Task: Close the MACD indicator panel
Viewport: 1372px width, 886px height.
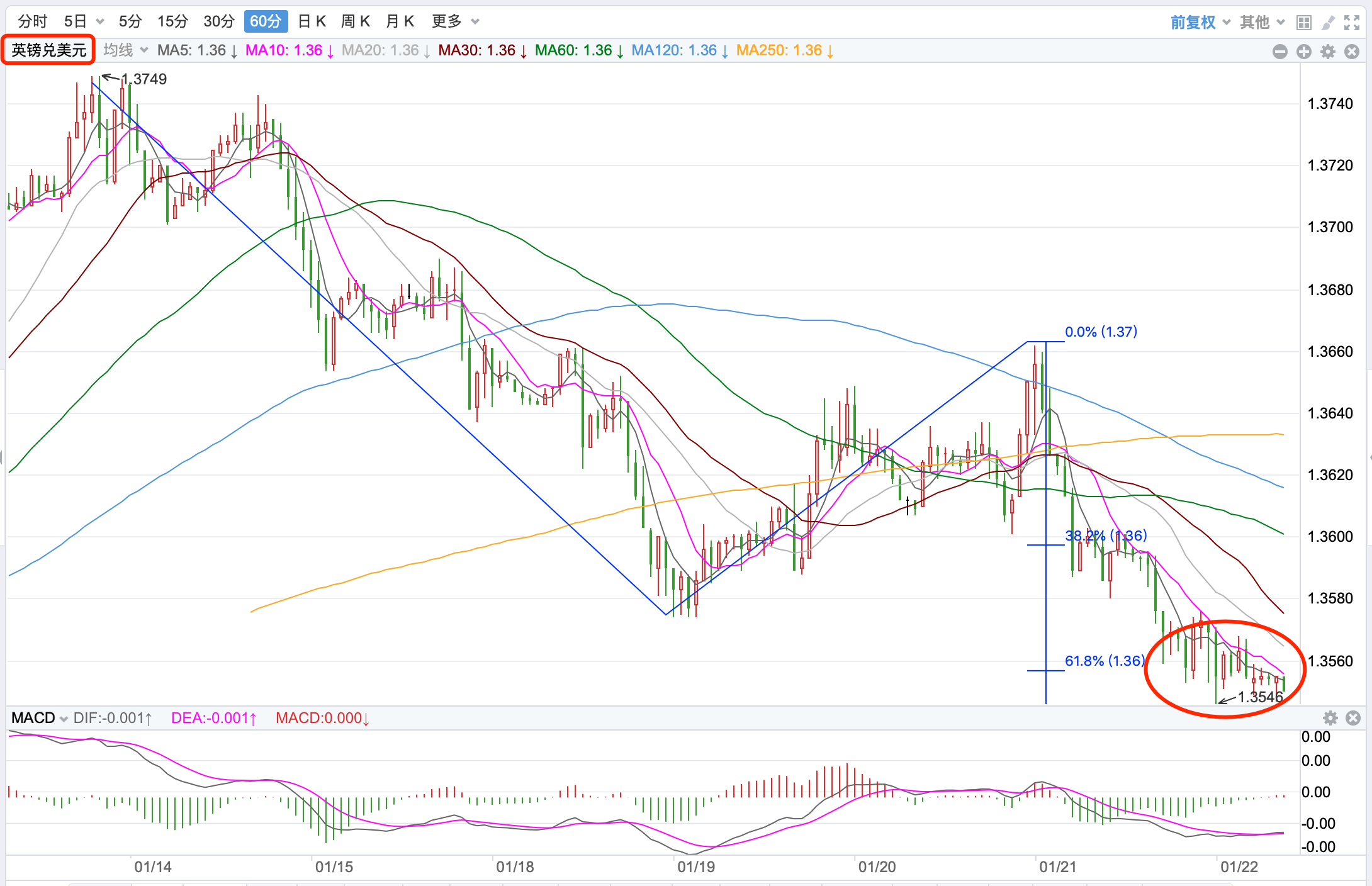Action: 1353,718
